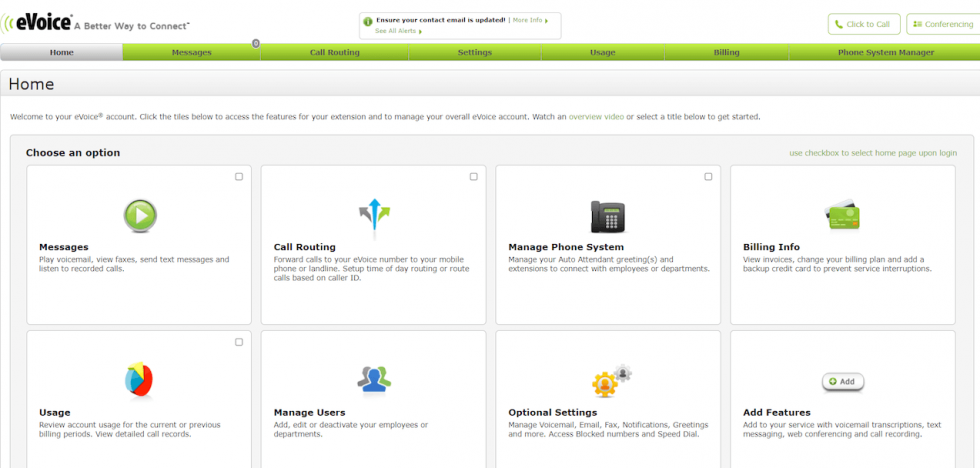The width and height of the screenshot is (980, 468).
Task: Check the Manage Phone System tile checkbox
Action: (x=708, y=177)
